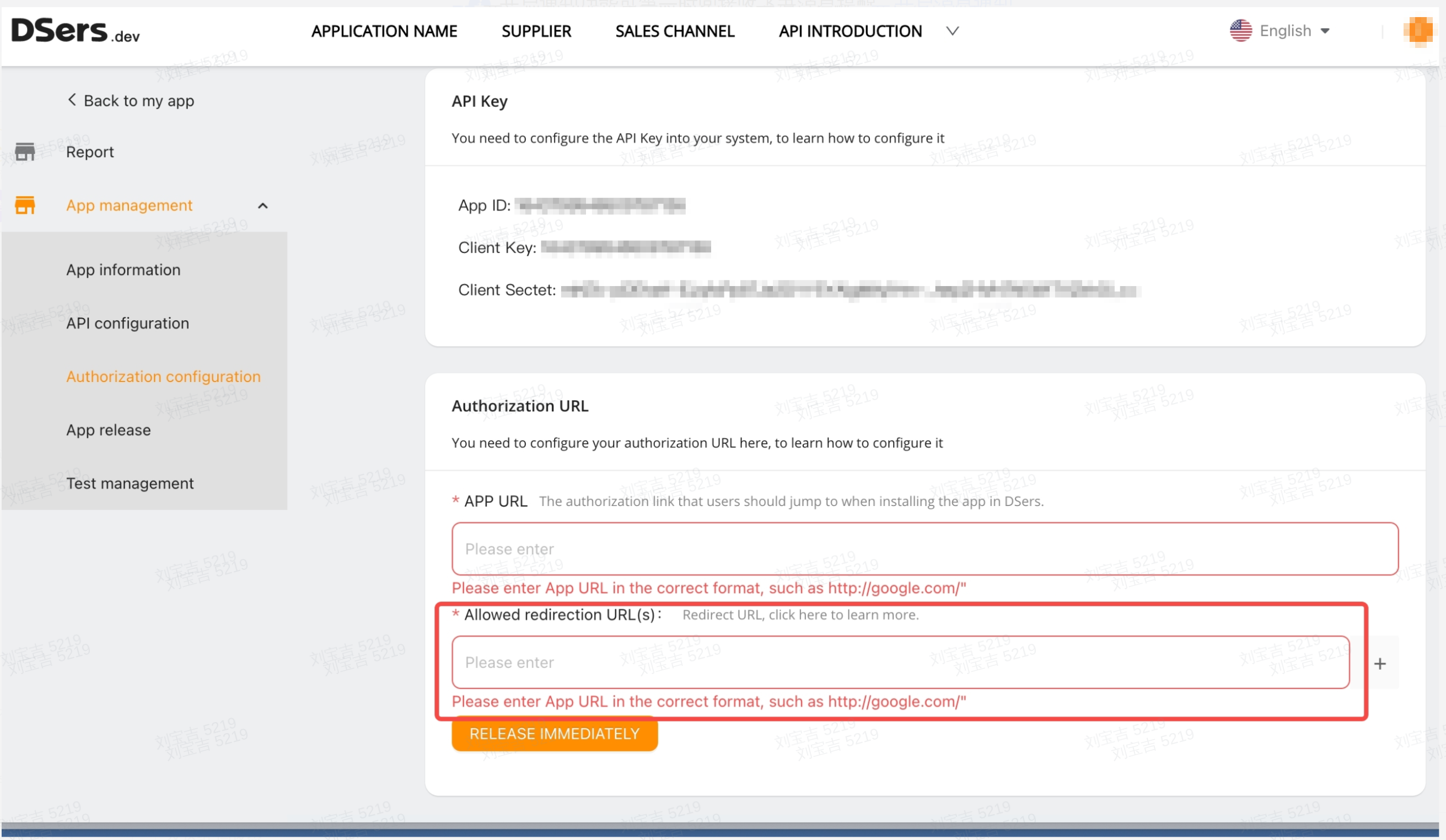The height and width of the screenshot is (840, 1446).
Task: Click the Report storefront icon in sidebar
Action: click(26, 152)
